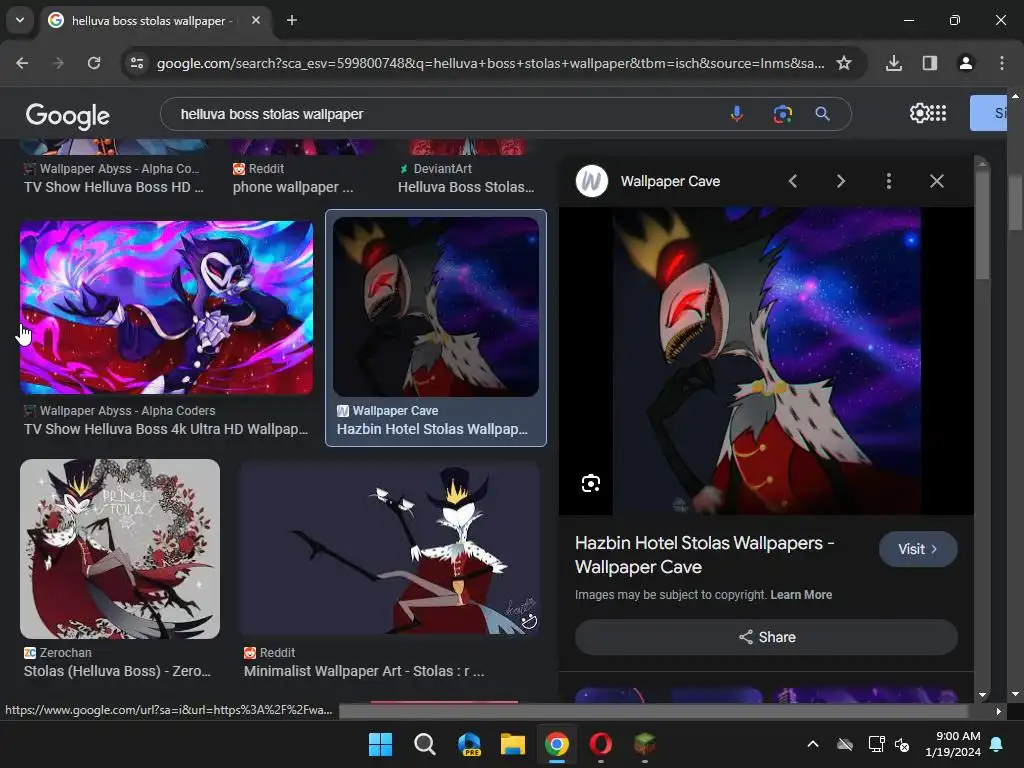Go forward in browser history
Viewport: 1024px width, 768px height.
[58, 63]
